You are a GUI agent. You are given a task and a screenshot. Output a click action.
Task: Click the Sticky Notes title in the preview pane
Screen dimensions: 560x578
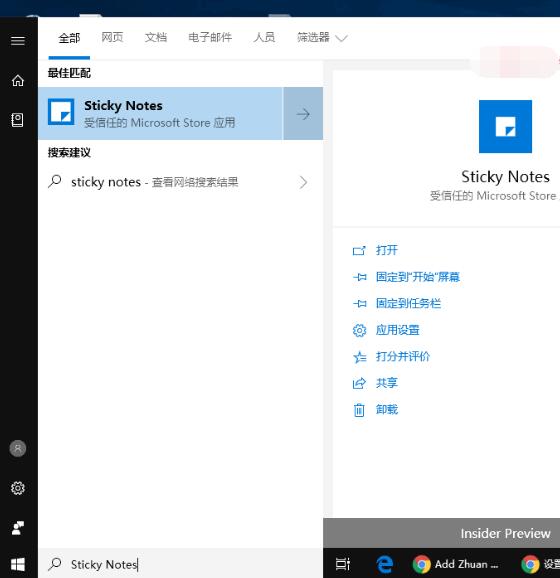pos(505,177)
